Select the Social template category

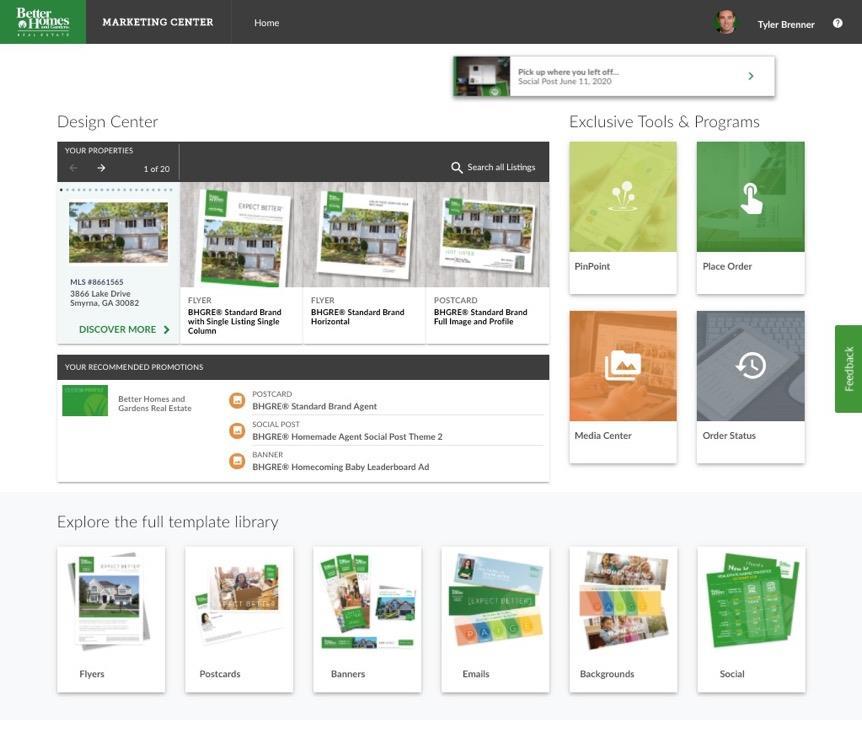752,619
